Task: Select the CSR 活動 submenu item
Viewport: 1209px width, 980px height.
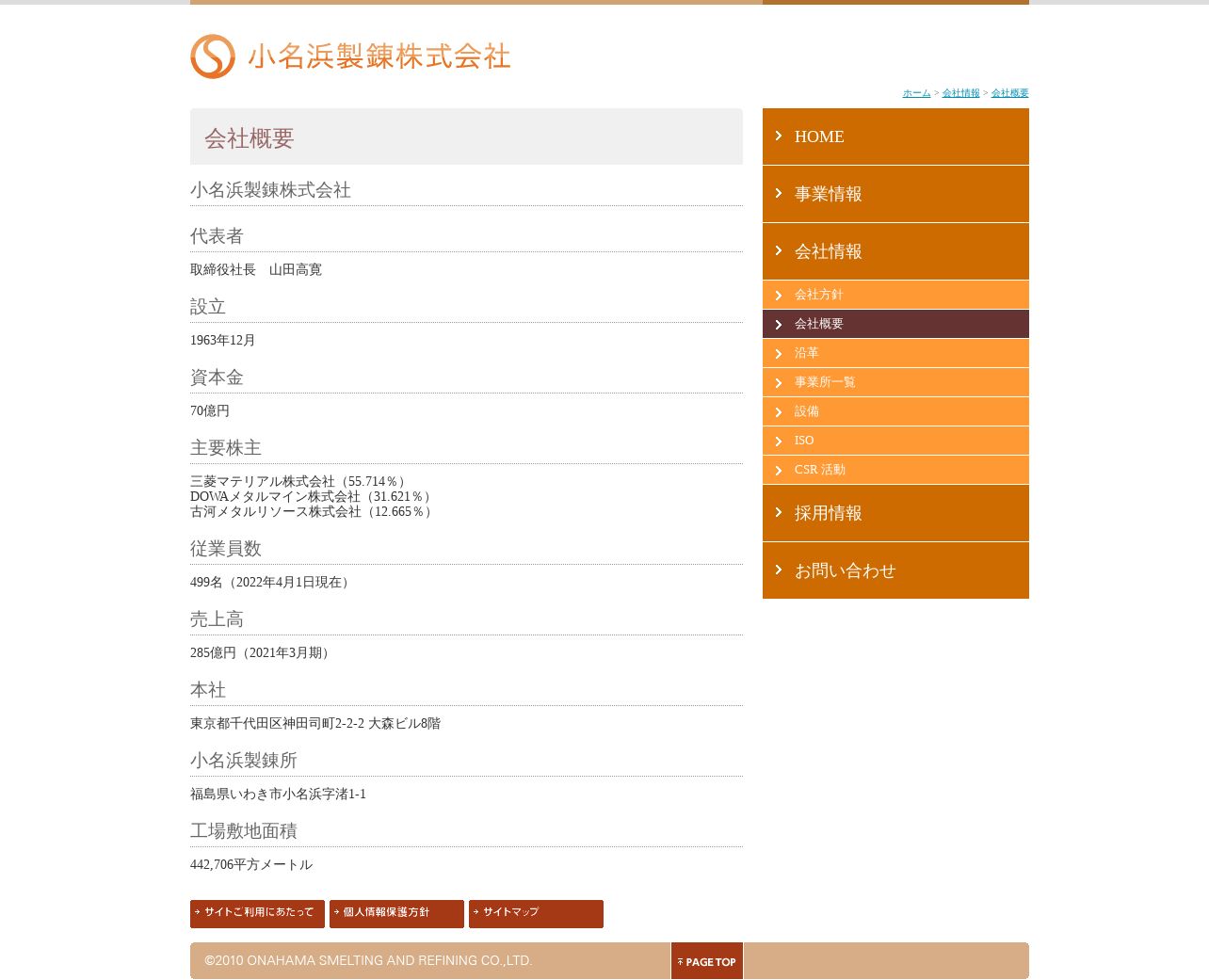Action: click(895, 470)
